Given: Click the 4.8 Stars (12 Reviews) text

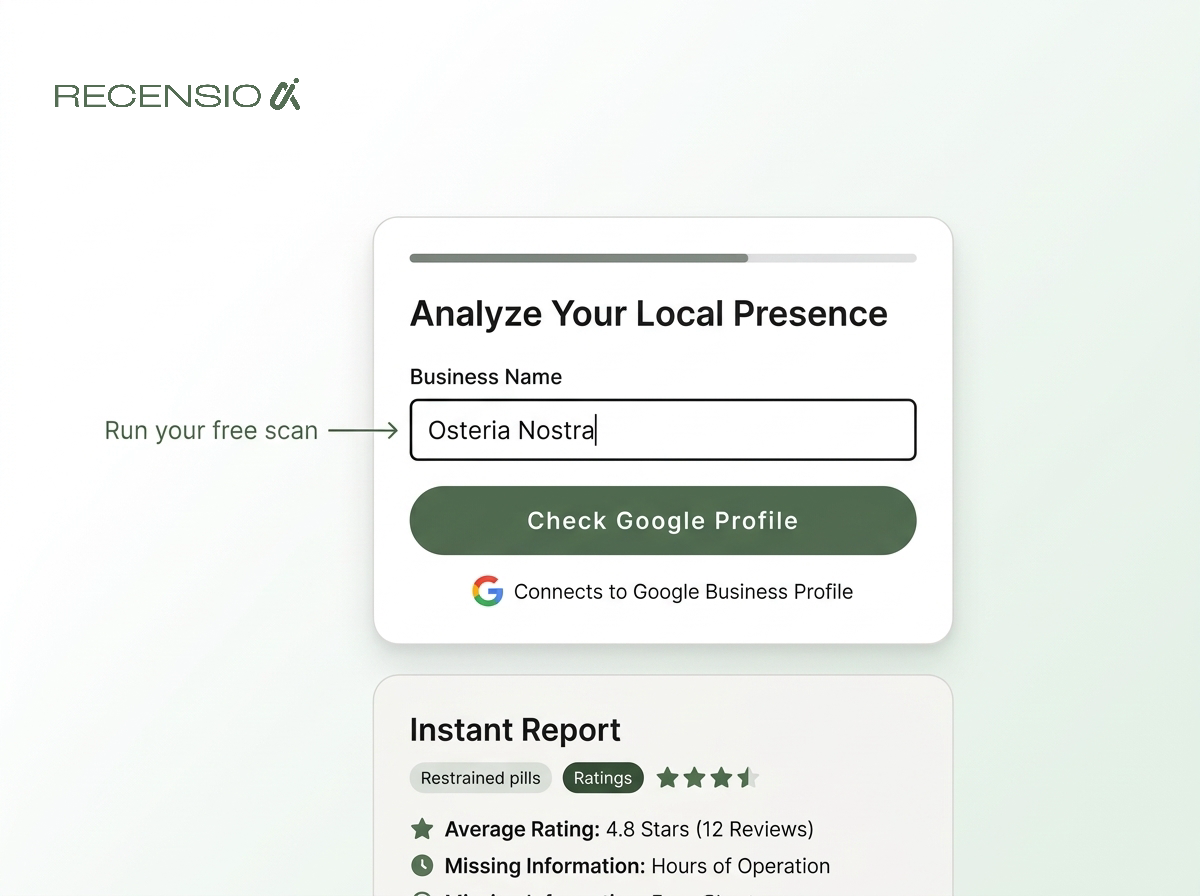Looking at the screenshot, I should [710, 829].
